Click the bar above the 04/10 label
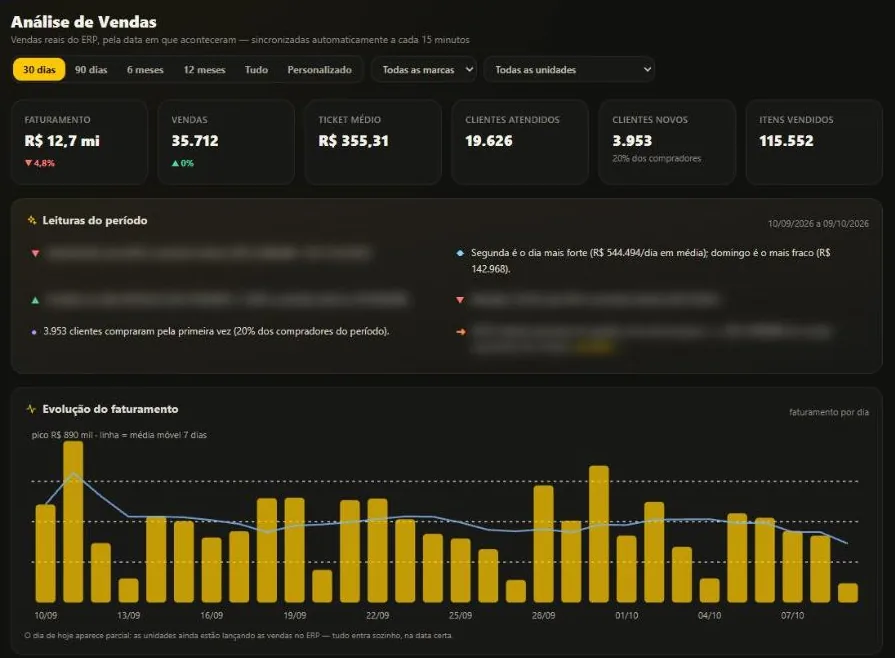895x658 pixels. coord(709,591)
